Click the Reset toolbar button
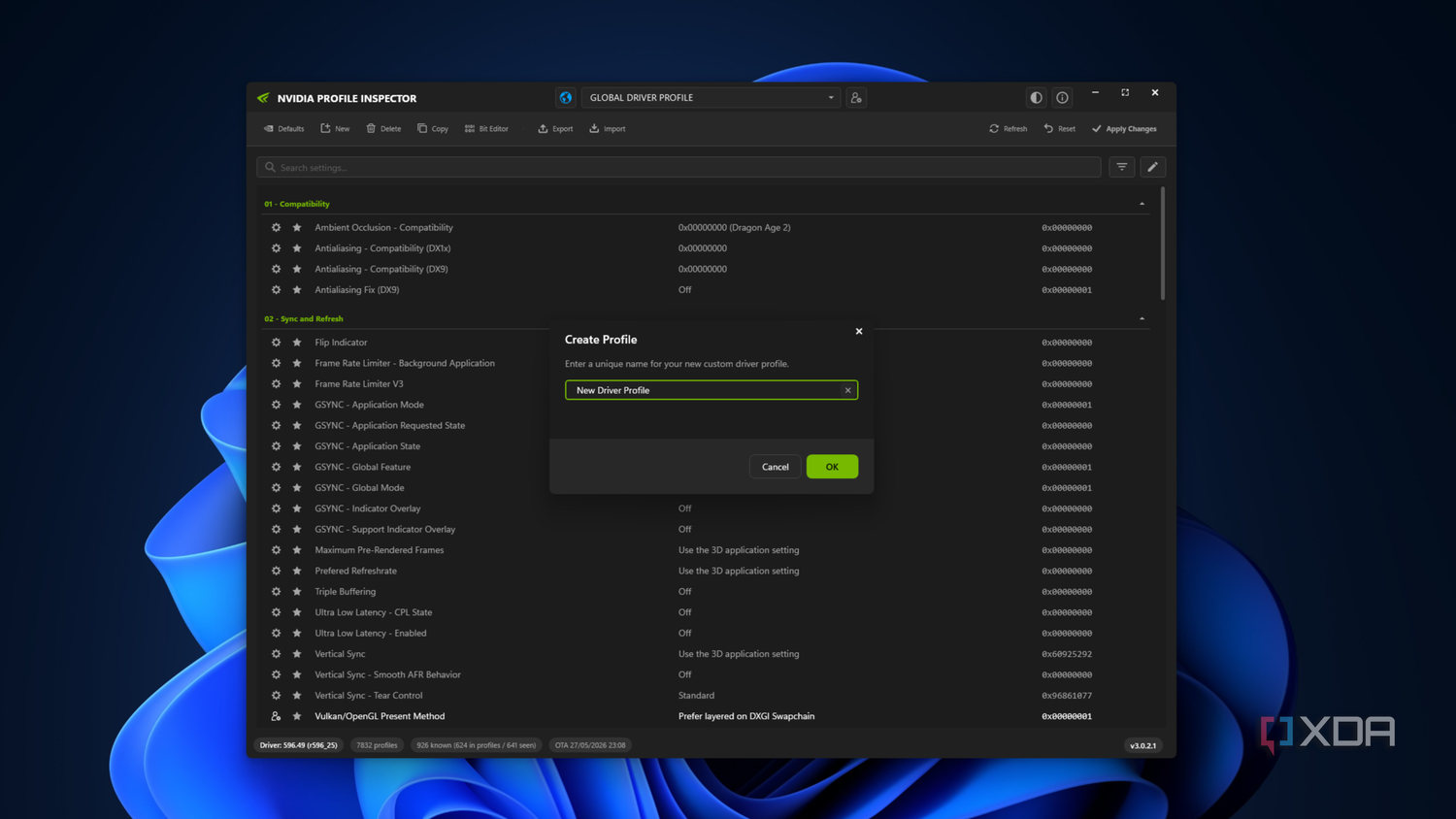The width and height of the screenshot is (1456, 819). (x=1059, y=129)
